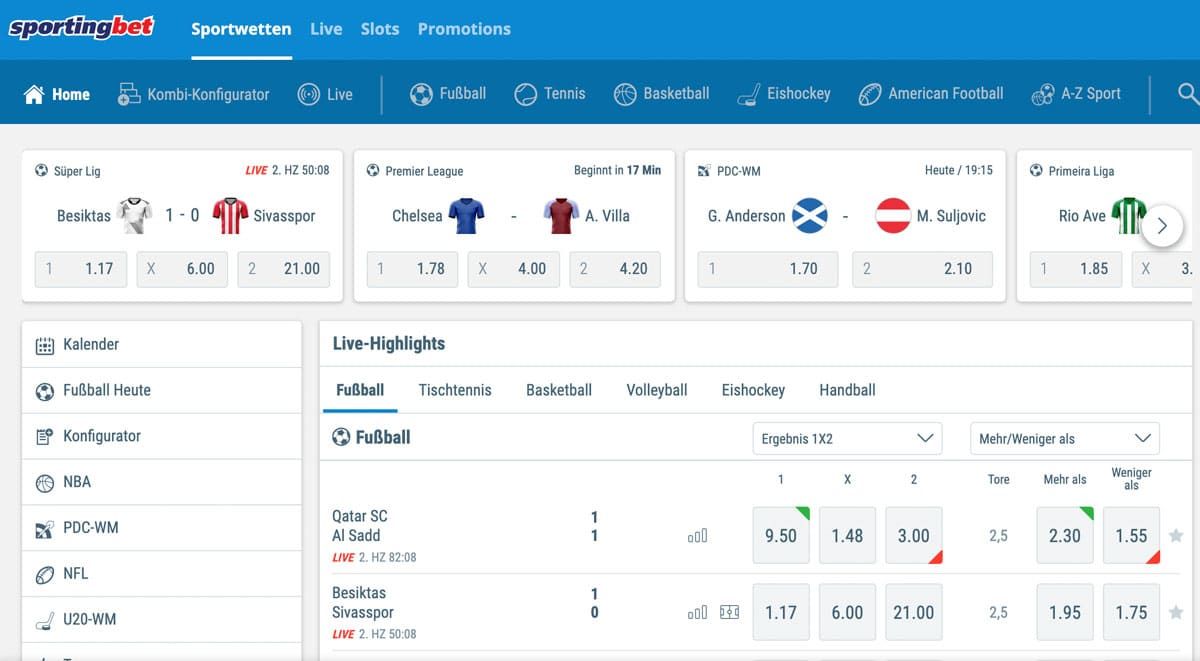This screenshot has width=1200, height=661.
Task: Favorite the Qatar SC vs Al Sadd match
Action: click(x=1176, y=536)
